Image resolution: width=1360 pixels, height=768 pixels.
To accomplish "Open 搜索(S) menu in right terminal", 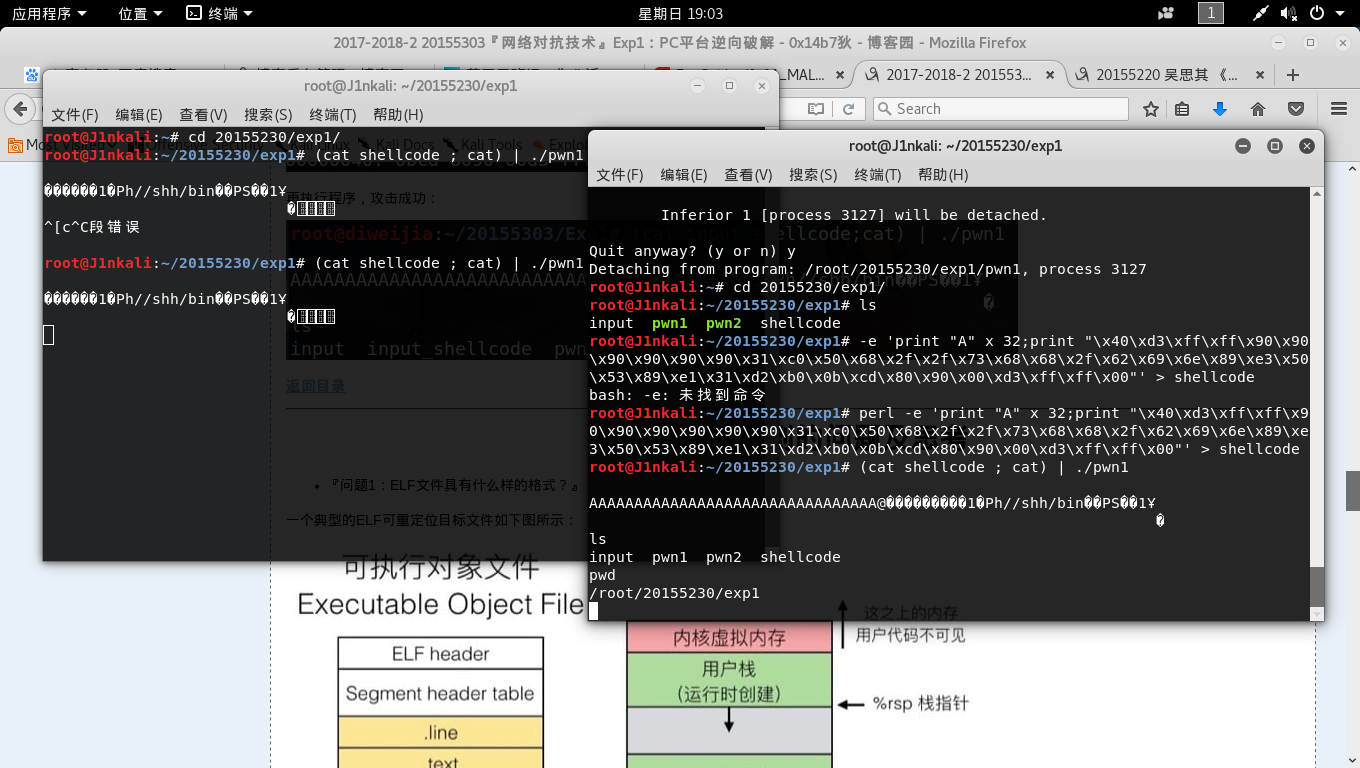I will [813, 175].
